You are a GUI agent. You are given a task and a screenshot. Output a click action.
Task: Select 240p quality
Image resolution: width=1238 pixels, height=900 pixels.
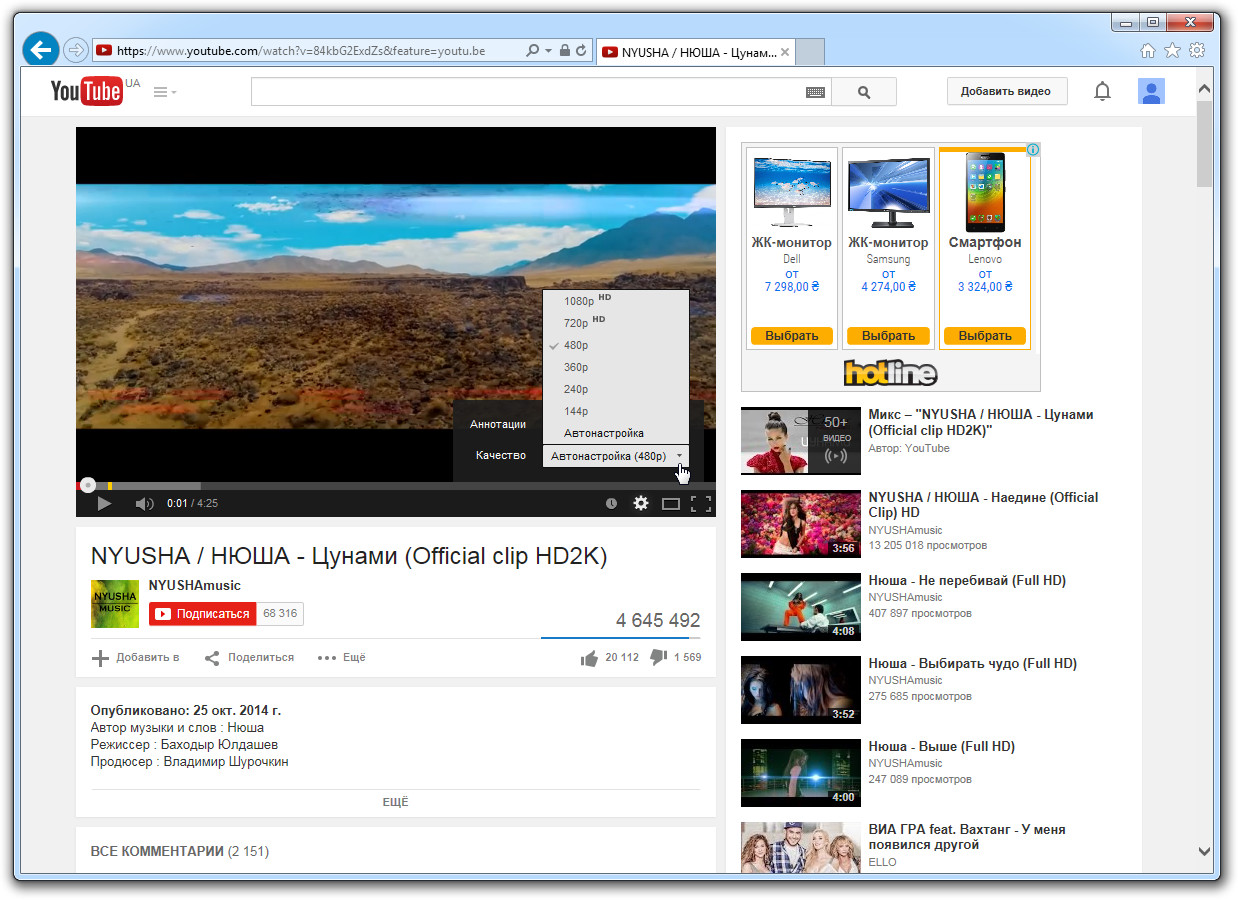[616, 389]
